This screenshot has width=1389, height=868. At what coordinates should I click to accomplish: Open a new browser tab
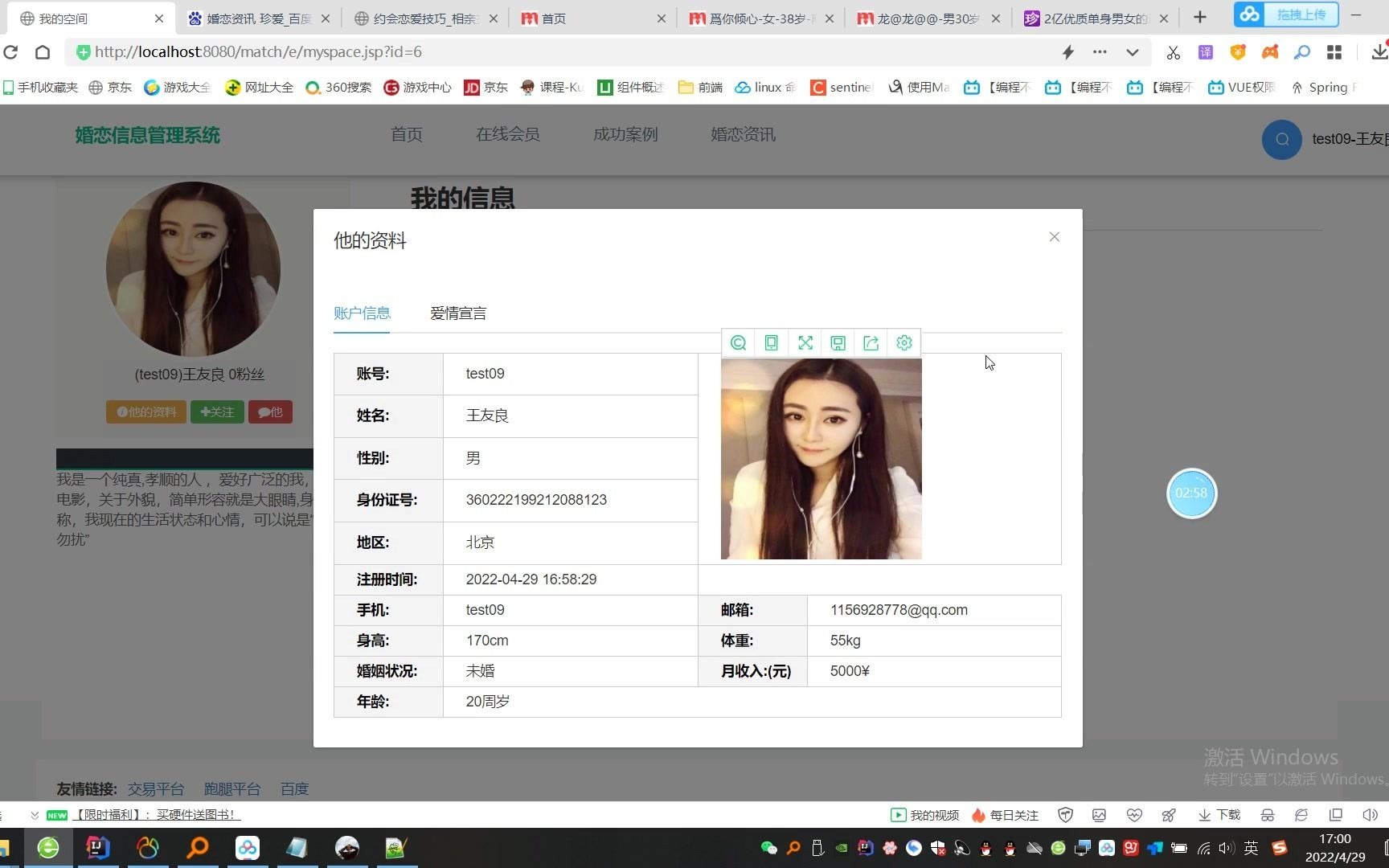(1200, 18)
